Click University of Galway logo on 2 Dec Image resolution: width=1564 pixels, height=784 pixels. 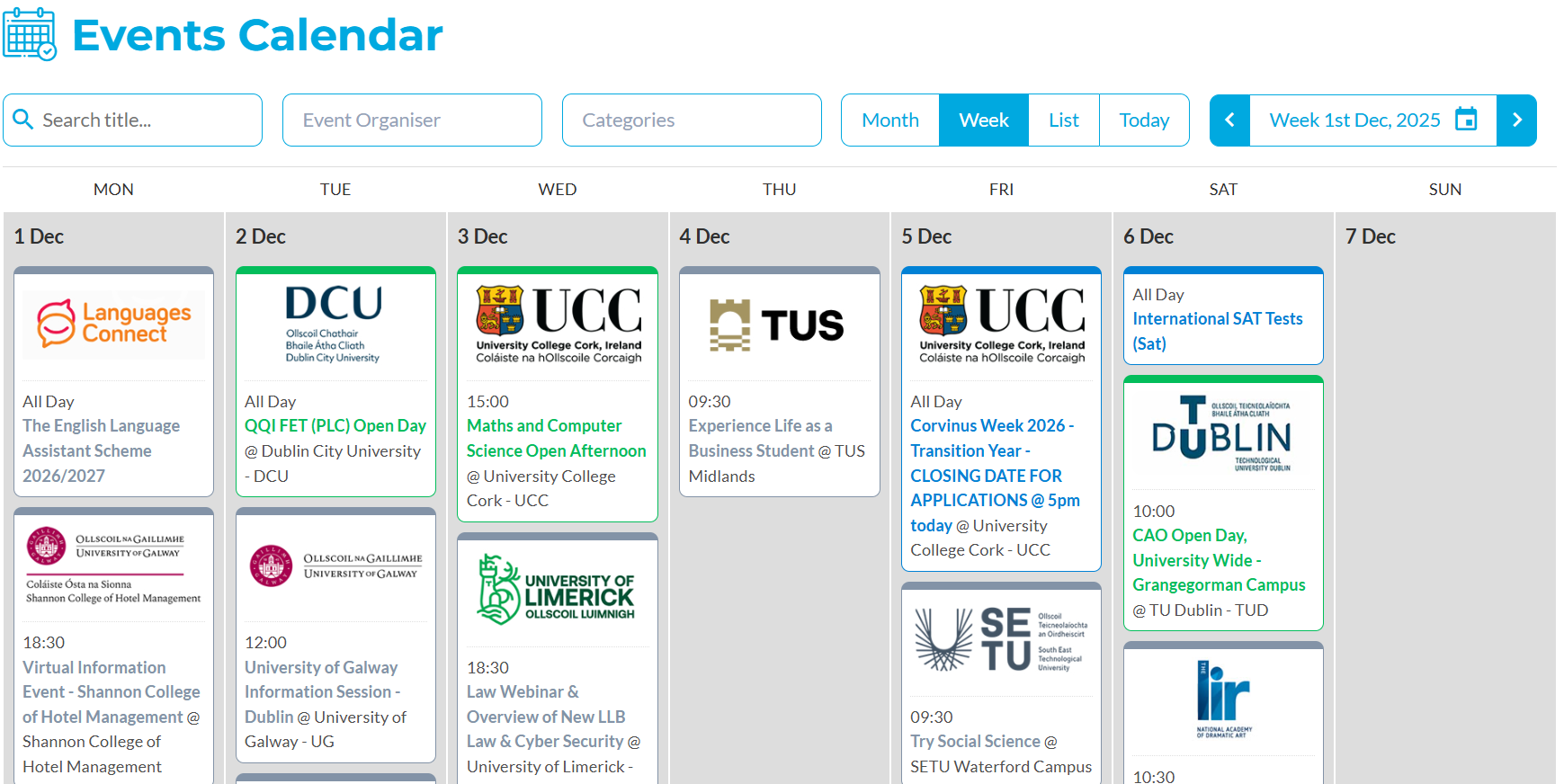click(x=335, y=566)
